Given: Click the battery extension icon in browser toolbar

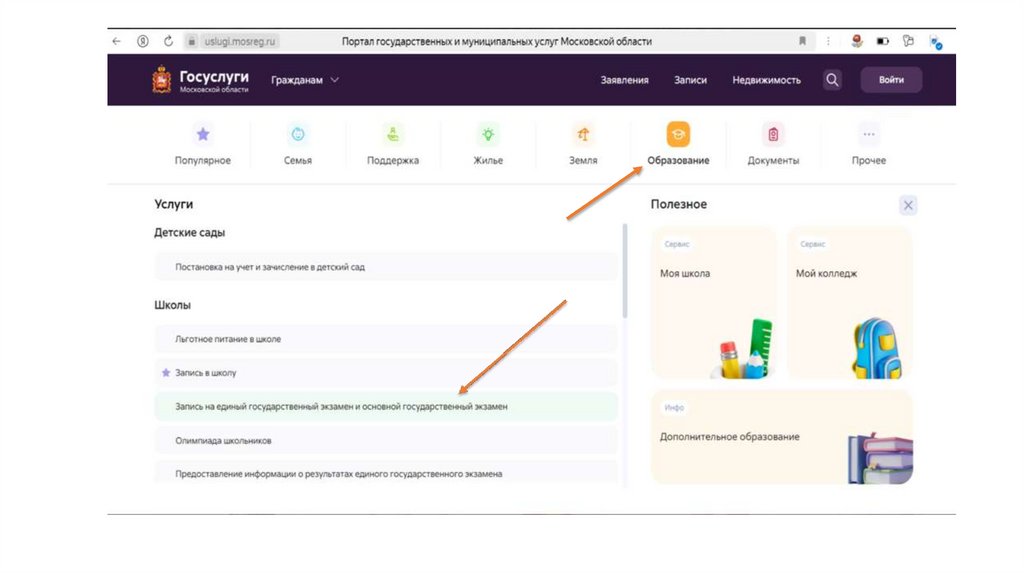Looking at the screenshot, I should pos(883,41).
